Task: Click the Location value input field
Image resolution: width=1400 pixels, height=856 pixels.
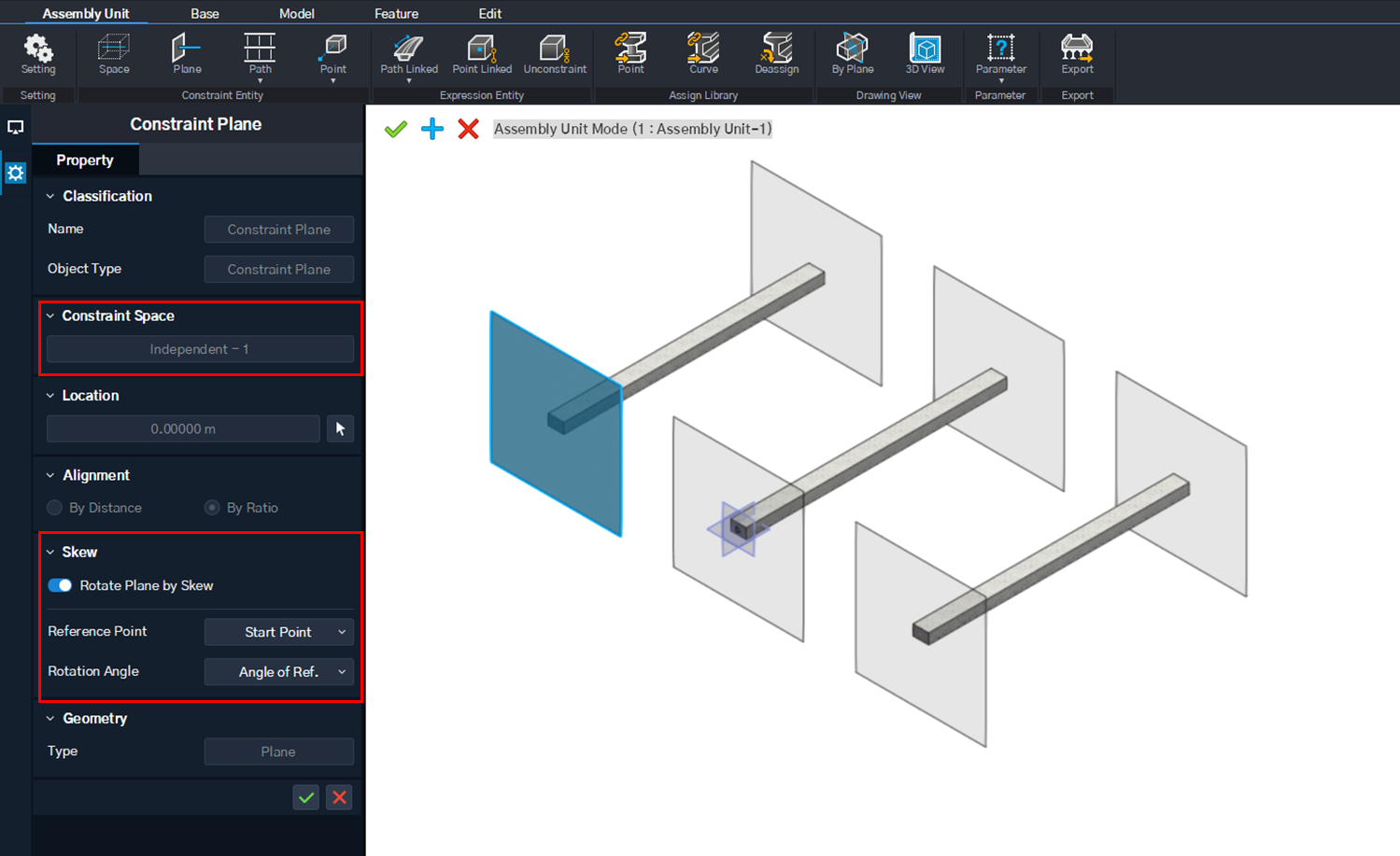Action: (183, 429)
